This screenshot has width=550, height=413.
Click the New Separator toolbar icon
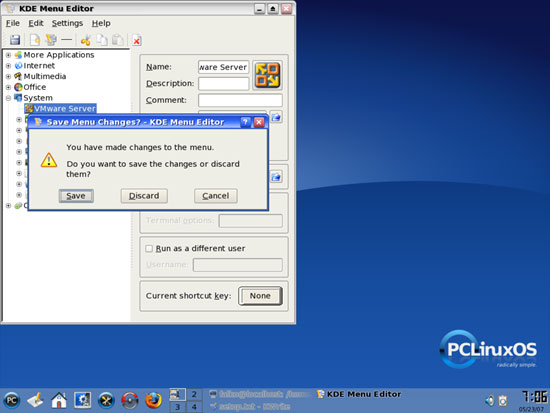pos(67,40)
